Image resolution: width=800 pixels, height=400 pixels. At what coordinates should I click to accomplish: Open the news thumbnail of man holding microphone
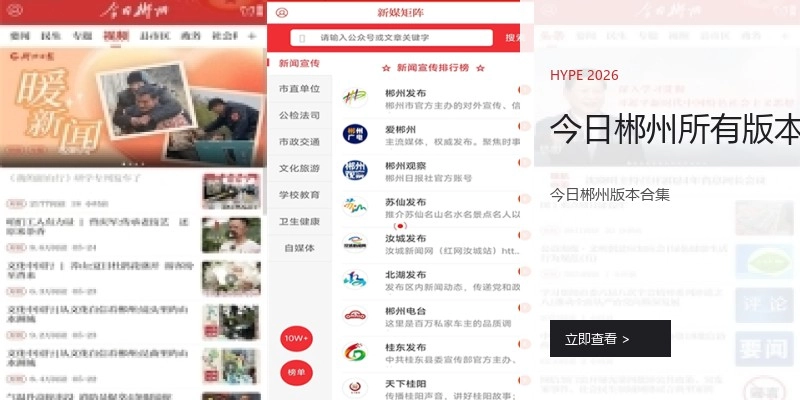pyautogui.click(x=231, y=235)
